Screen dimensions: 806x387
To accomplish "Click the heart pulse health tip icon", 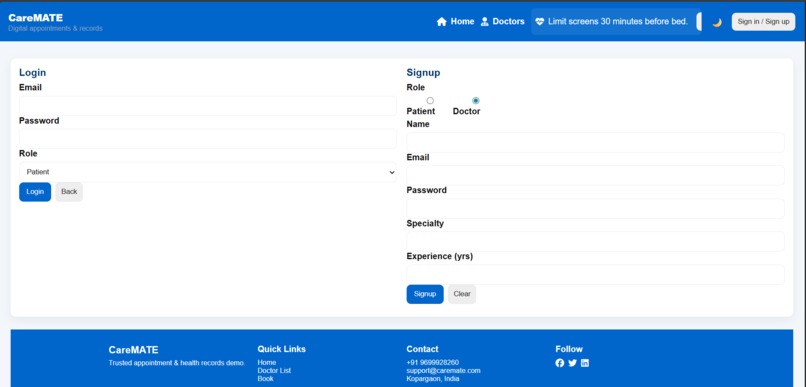I will click(x=539, y=22).
